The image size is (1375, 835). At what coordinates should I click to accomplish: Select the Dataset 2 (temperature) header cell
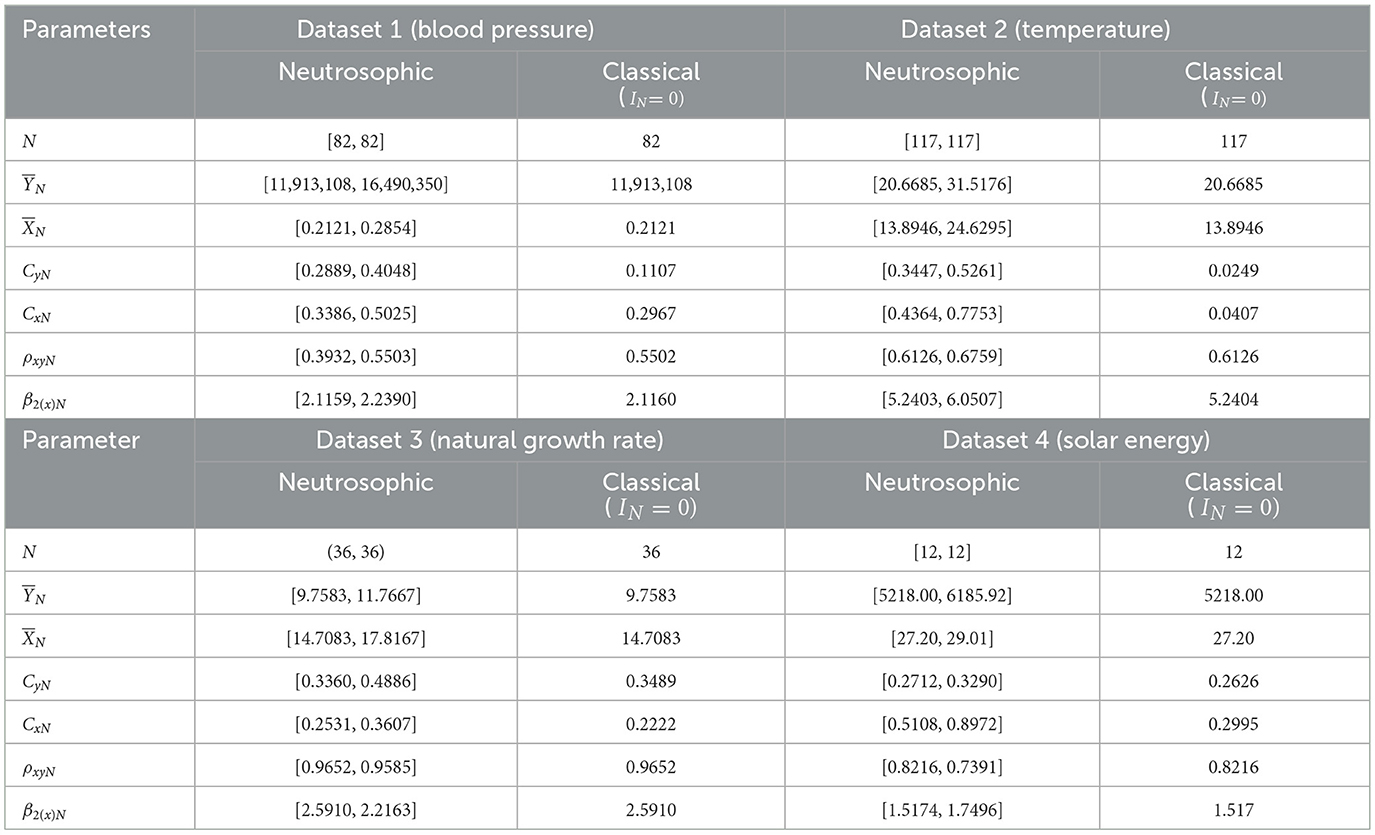tap(1035, 29)
